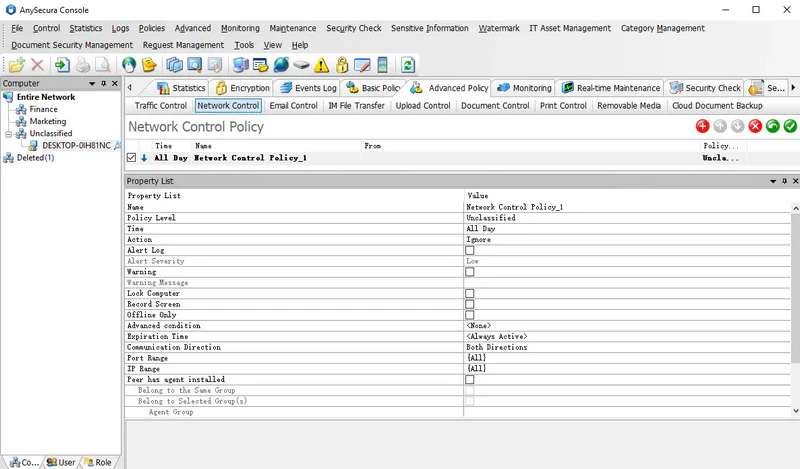The width and height of the screenshot is (800, 469).
Task: Select the Finance group in tree
Action: [x=43, y=109]
